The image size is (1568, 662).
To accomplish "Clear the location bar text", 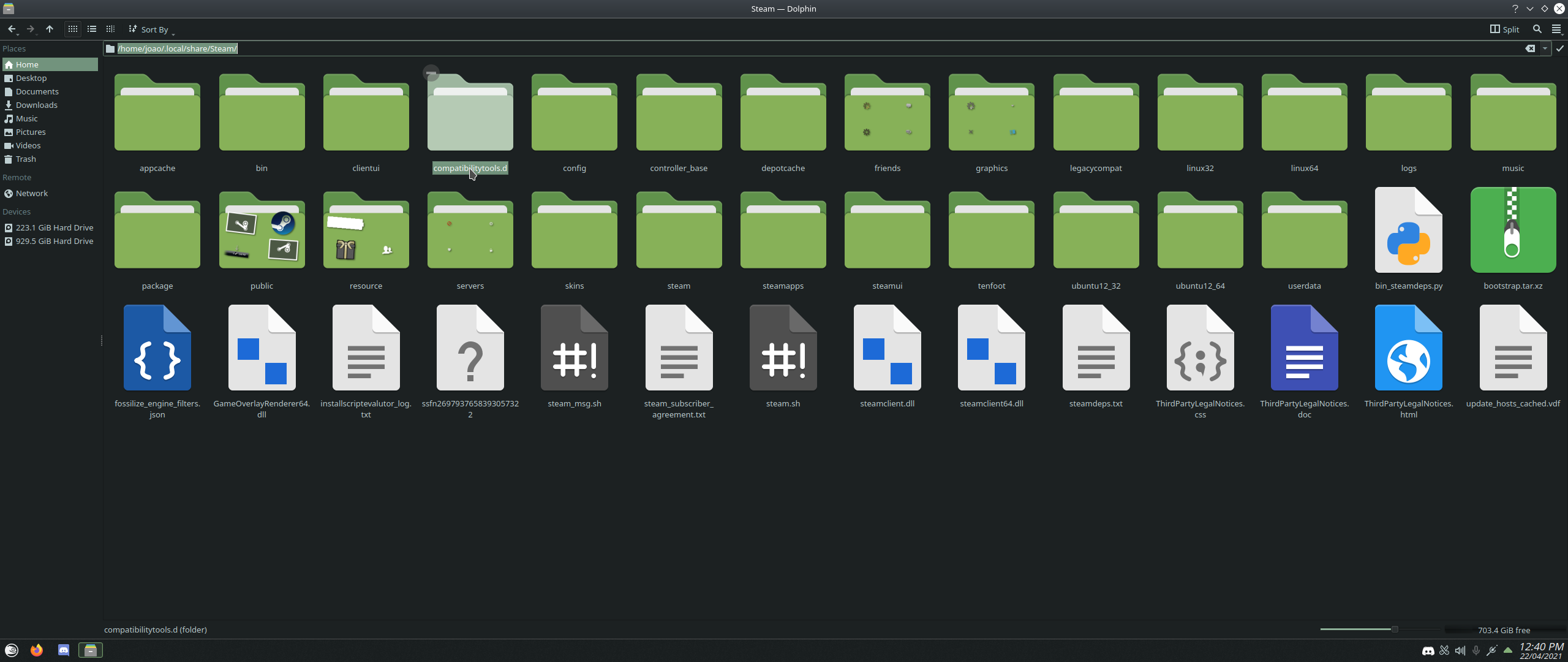I will point(1530,48).
